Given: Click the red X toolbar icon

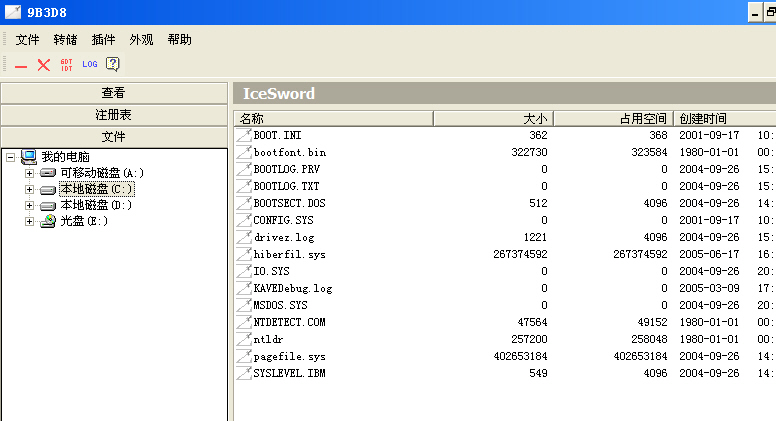Looking at the screenshot, I should click(x=44, y=65).
